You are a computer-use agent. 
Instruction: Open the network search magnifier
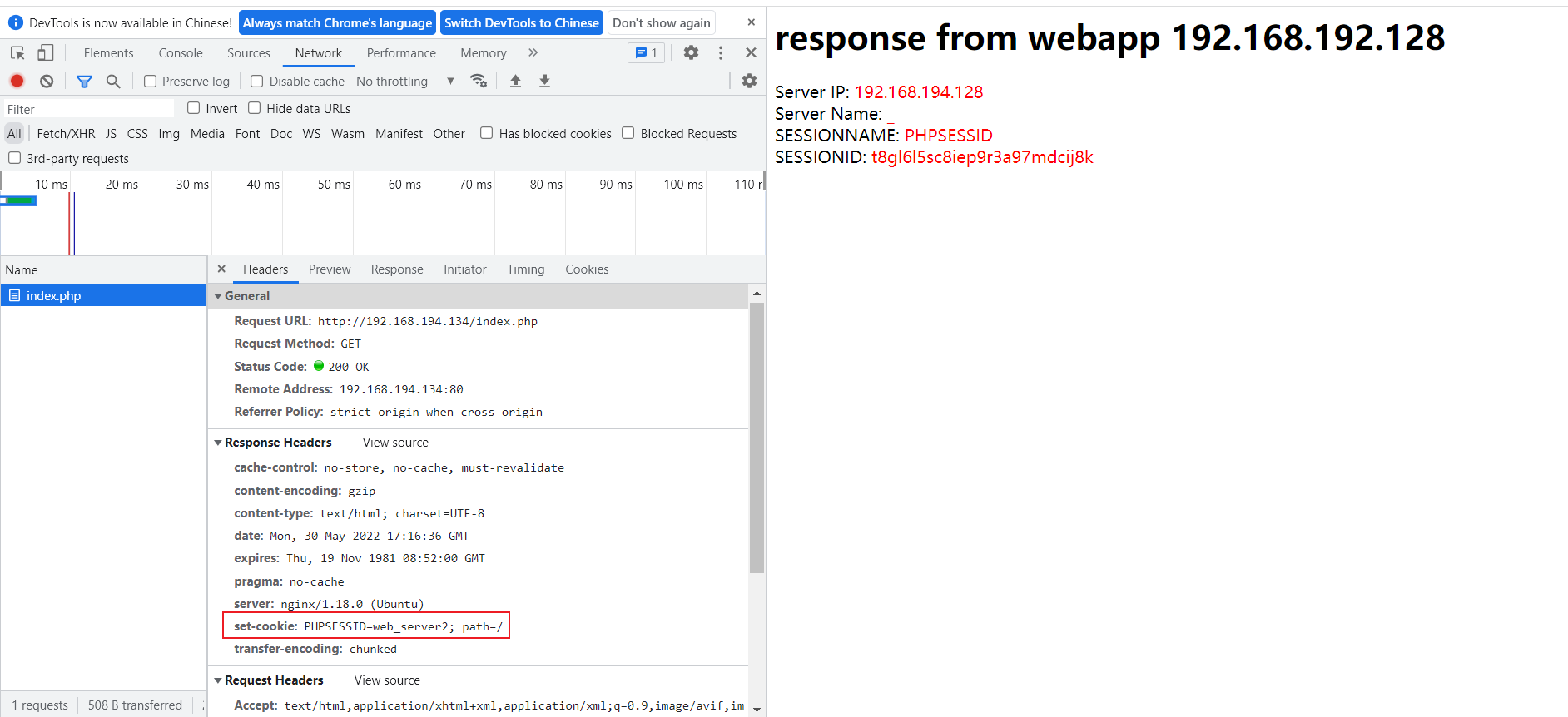coord(113,81)
